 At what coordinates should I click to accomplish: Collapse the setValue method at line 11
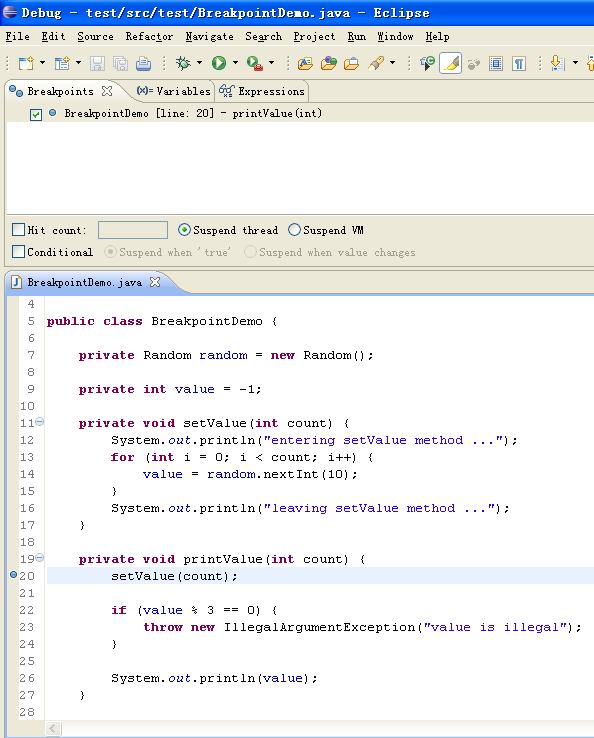[40, 422]
